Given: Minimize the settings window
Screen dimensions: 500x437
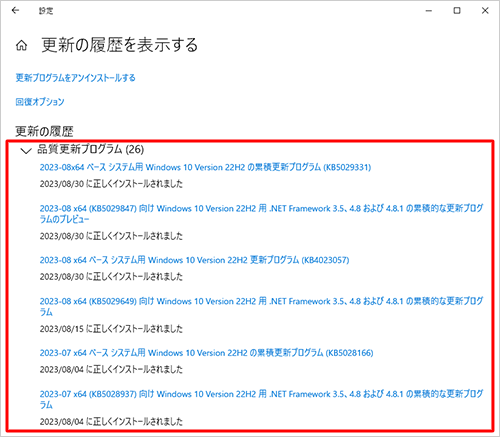Looking at the screenshot, I should pos(429,11).
